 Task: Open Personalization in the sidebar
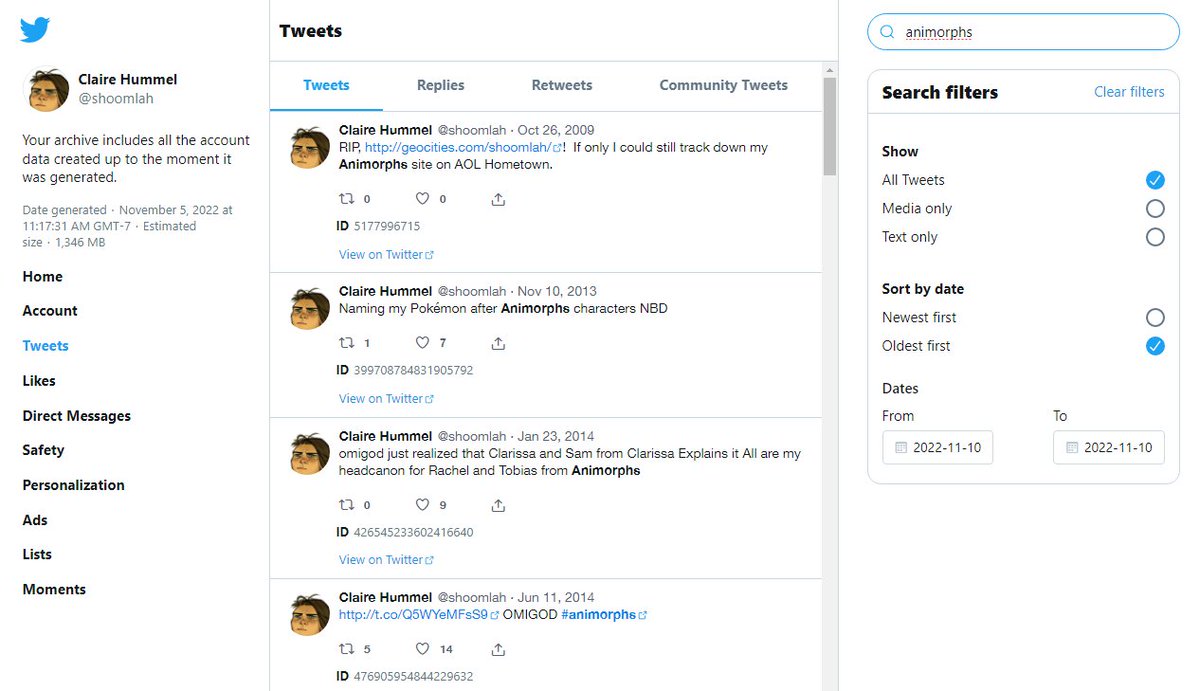point(74,485)
